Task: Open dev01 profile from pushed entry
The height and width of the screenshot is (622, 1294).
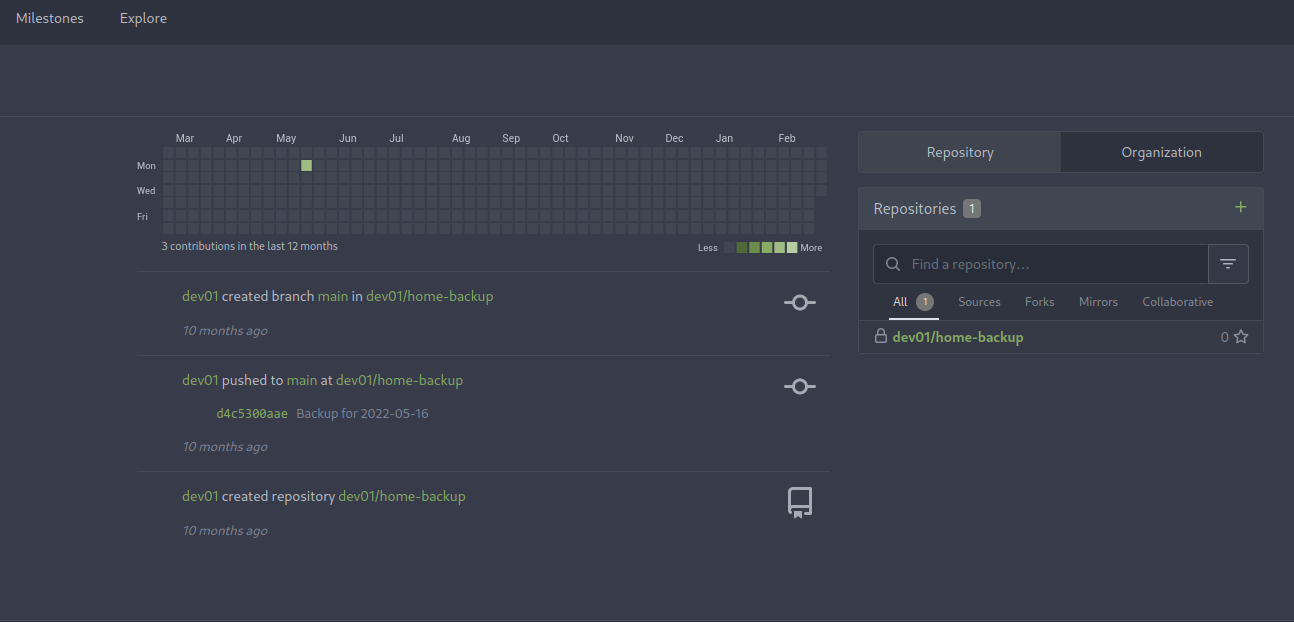Action: (200, 380)
